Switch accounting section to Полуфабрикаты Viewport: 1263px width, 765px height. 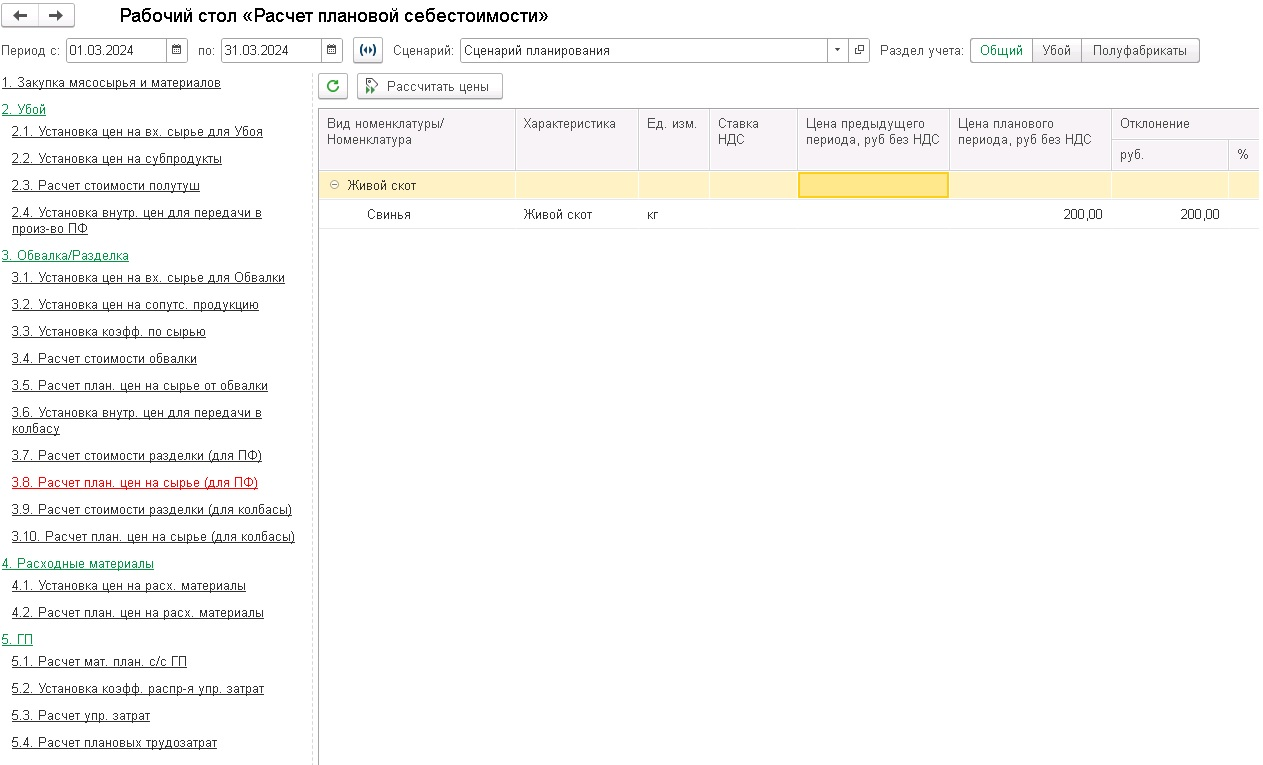point(1140,50)
